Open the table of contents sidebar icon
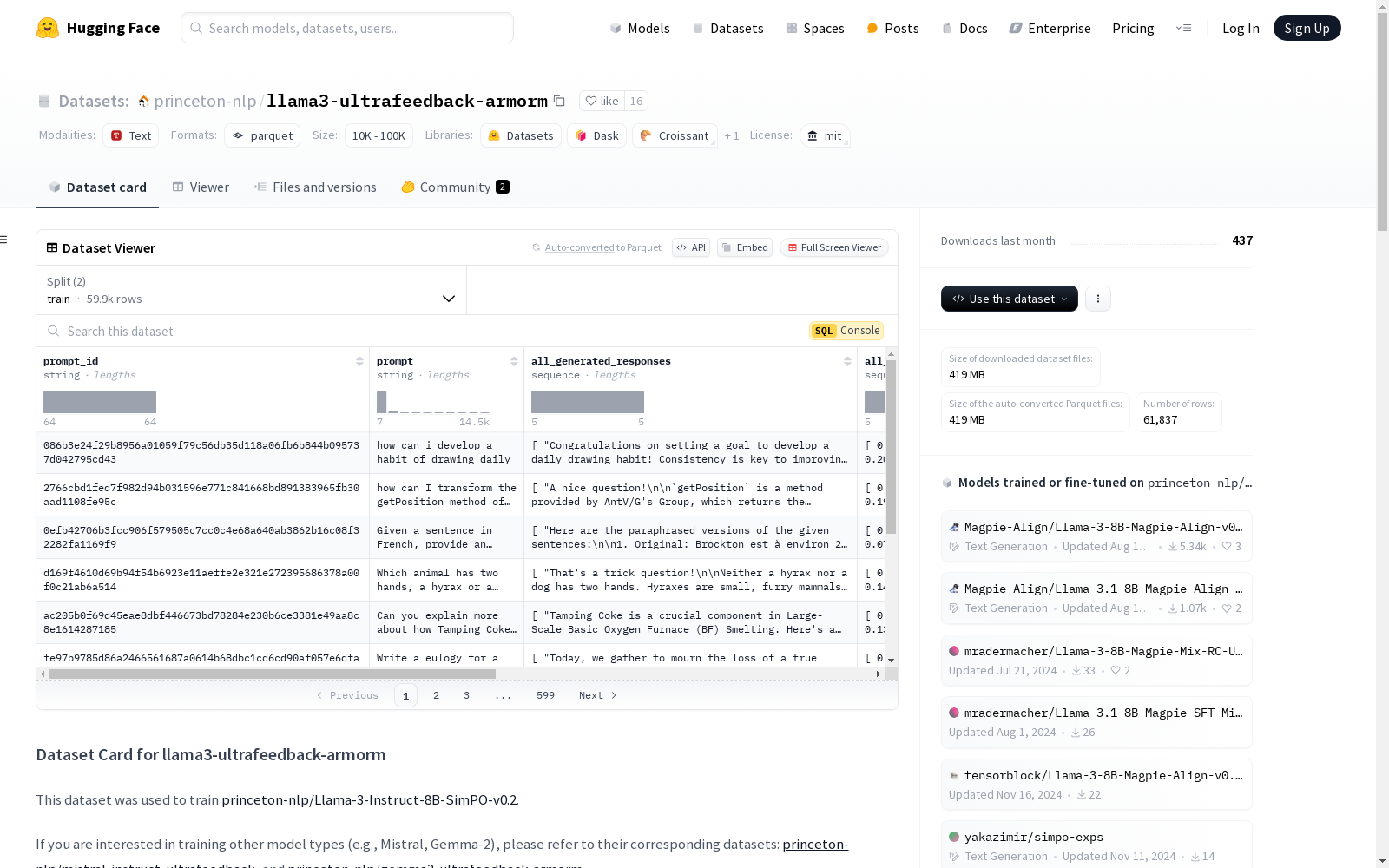 coord(4,240)
